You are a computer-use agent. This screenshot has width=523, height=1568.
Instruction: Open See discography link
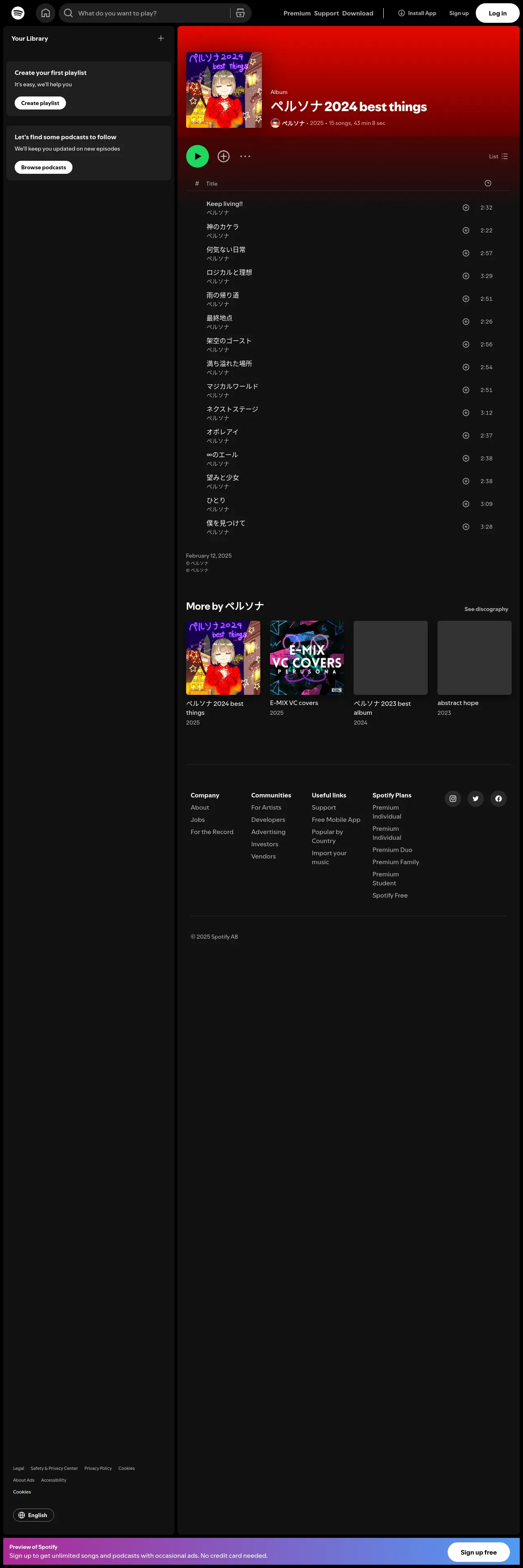pos(486,609)
